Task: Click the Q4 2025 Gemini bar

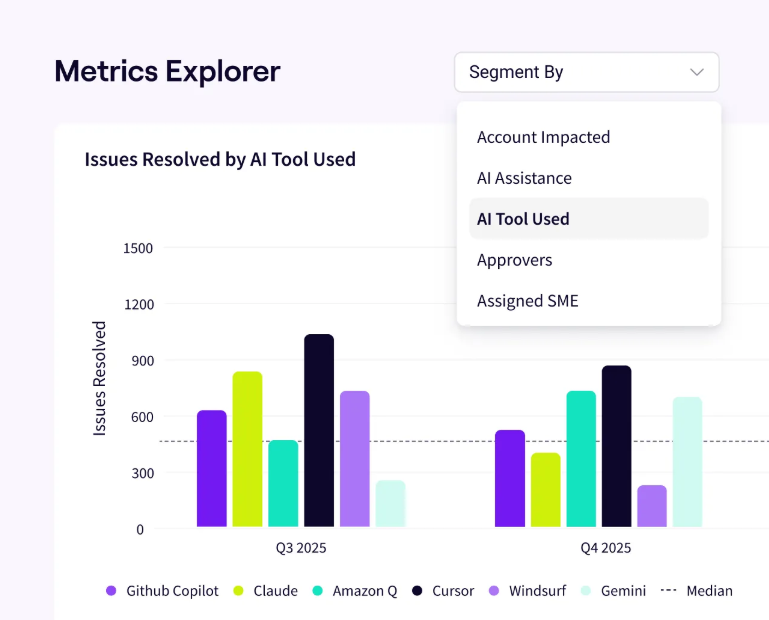Action: click(687, 462)
